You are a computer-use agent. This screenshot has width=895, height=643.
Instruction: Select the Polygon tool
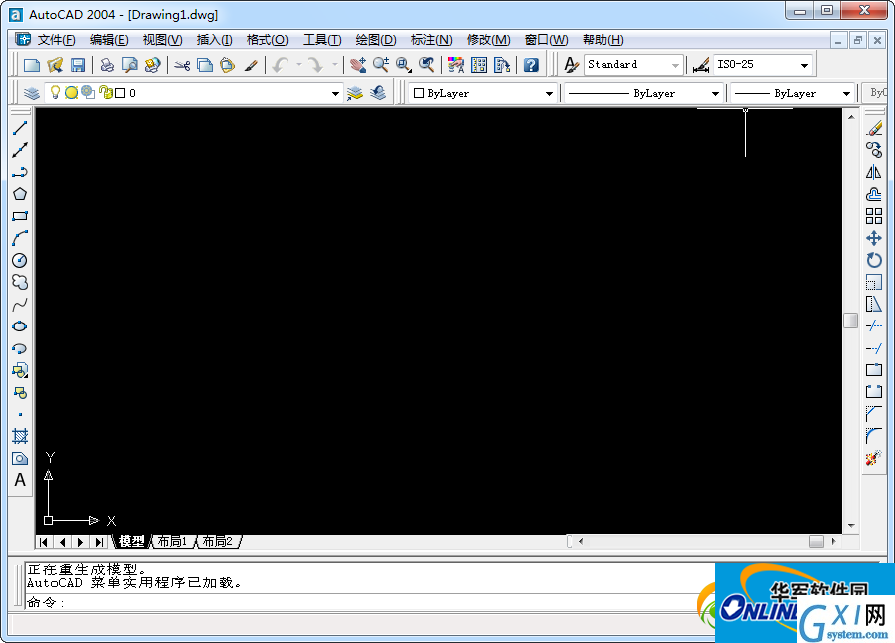pyautogui.click(x=20, y=194)
